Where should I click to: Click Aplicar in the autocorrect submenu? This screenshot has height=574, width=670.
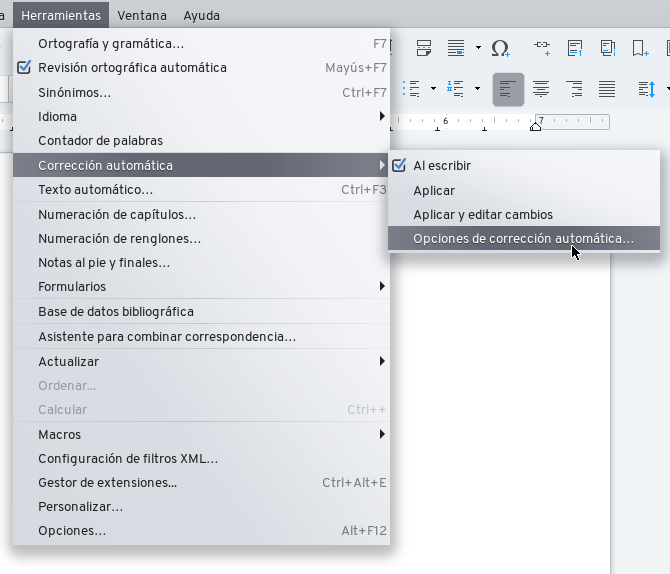pos(524,190)
